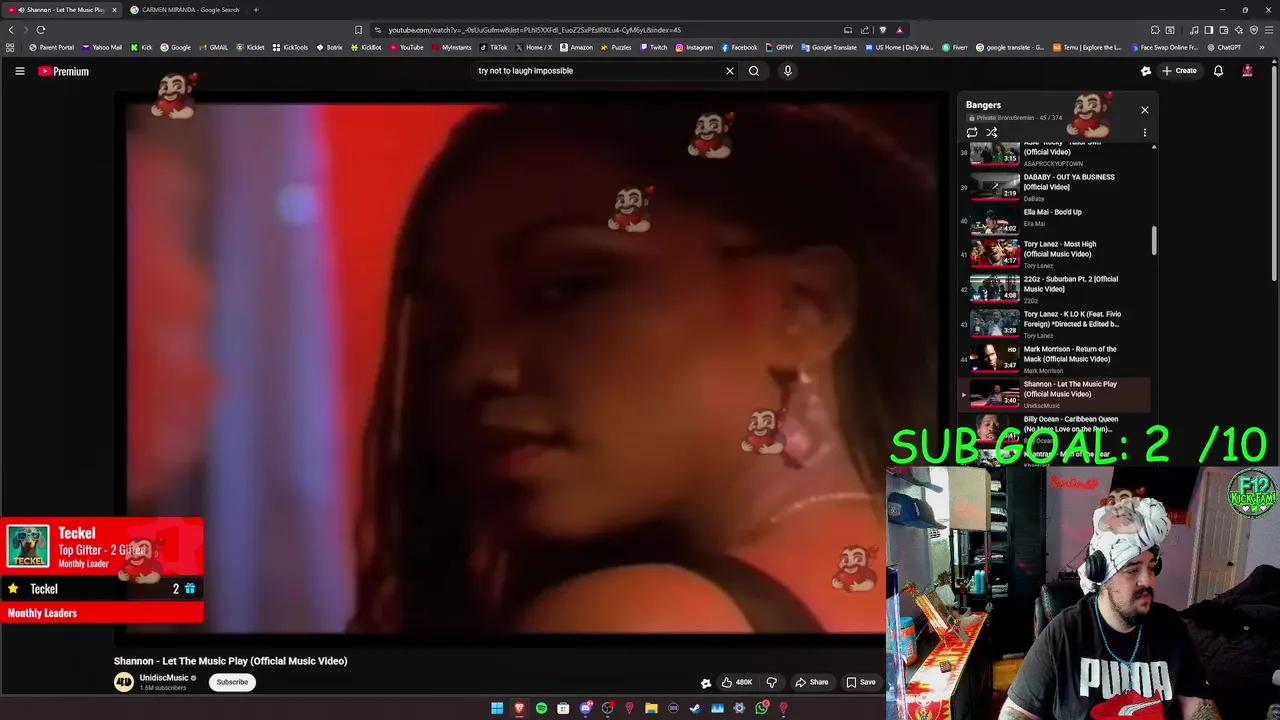1280x720 pixels.
Task: Open the Twitch bookmark
Action: (653, 47)
